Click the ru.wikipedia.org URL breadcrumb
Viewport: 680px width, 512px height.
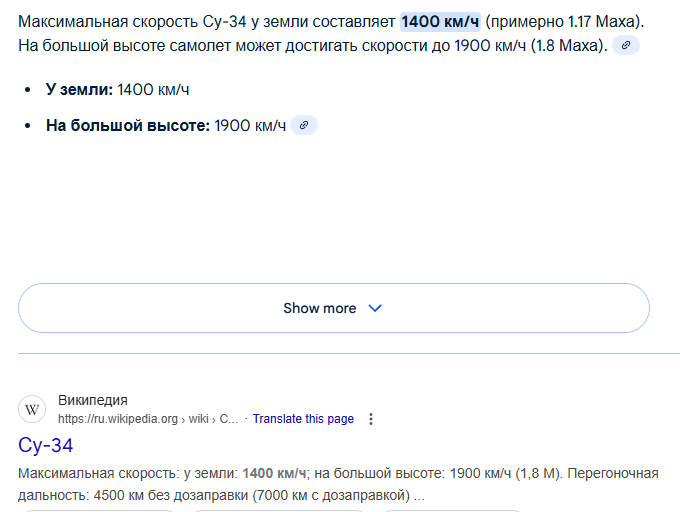[x=120, y=419]
